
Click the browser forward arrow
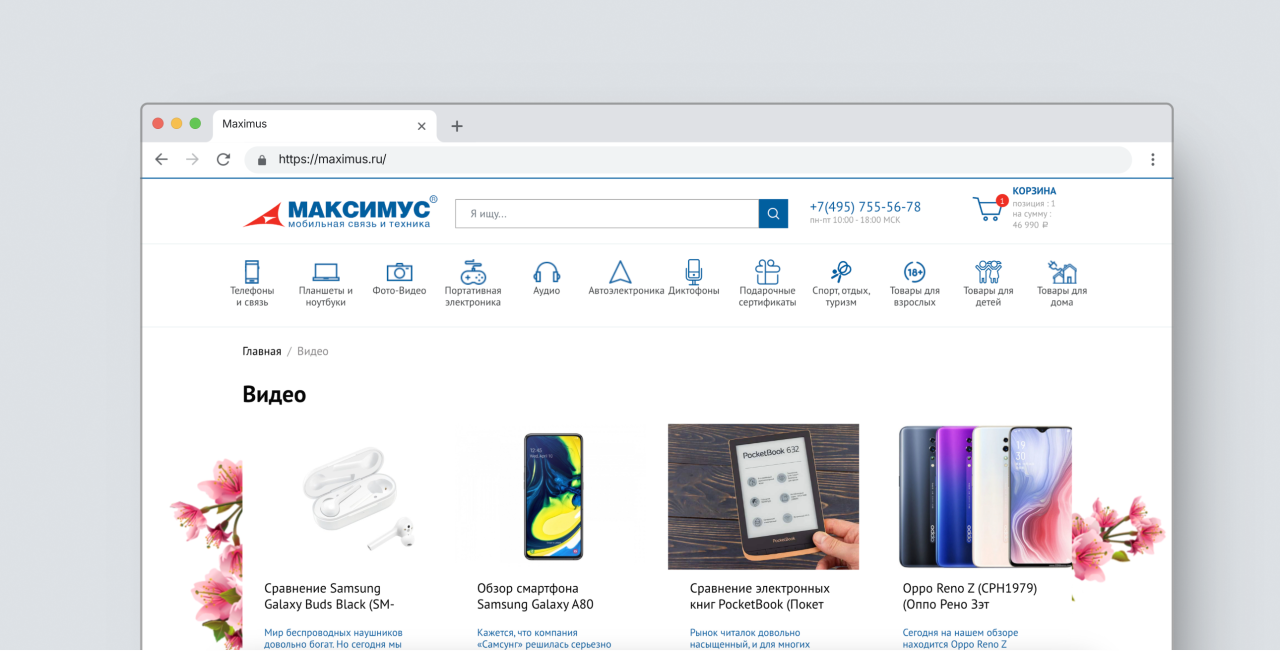192,159
